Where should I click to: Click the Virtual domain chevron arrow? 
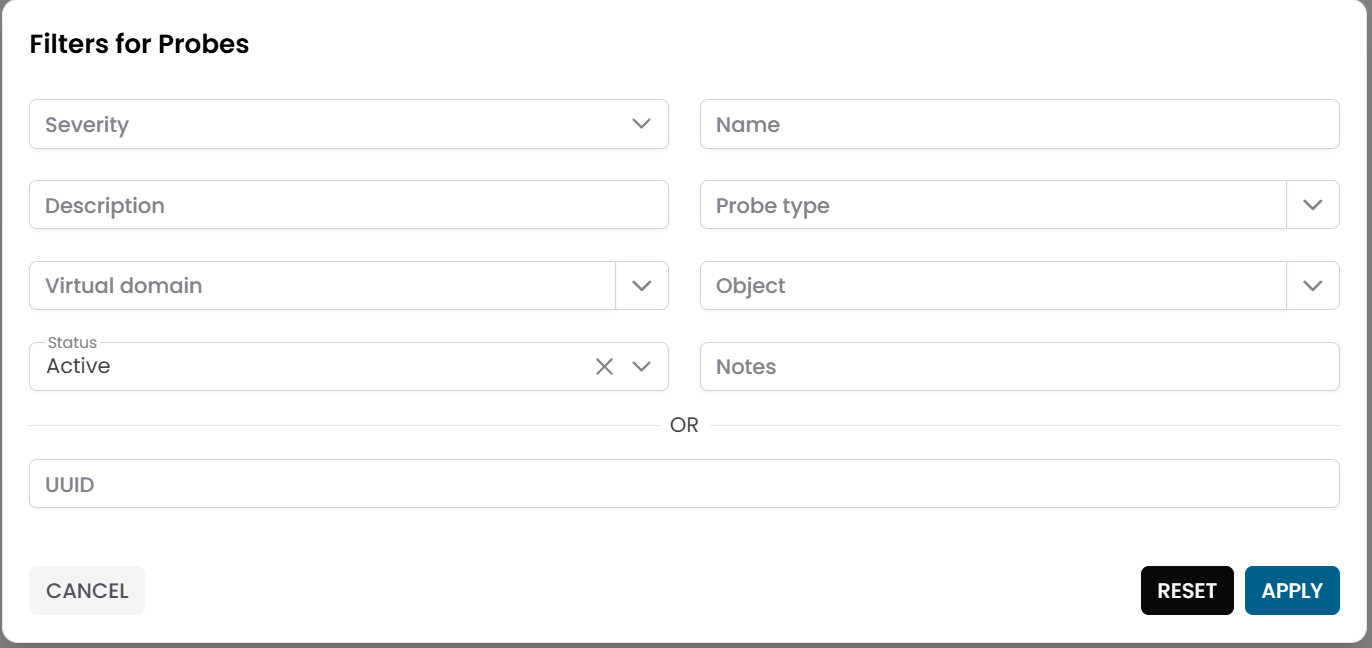pyautogui.click(x=642, y=286)
